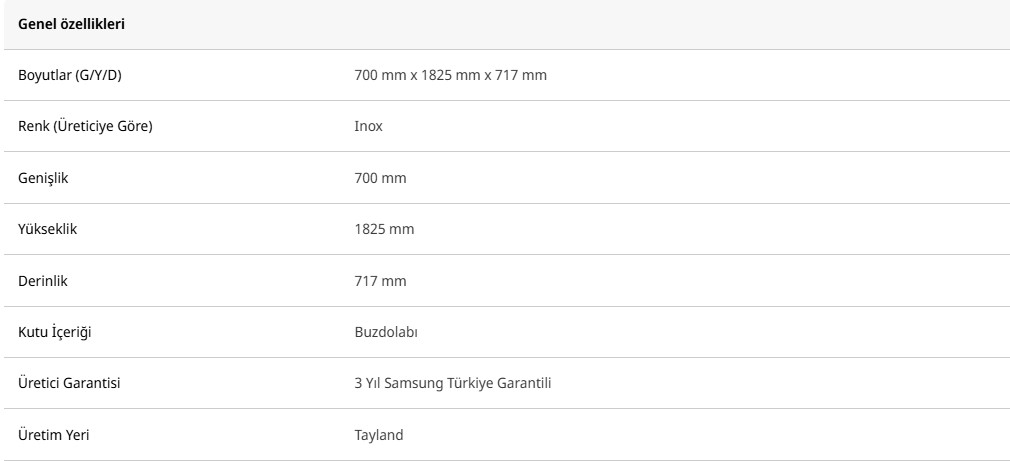Select the 717 mm value in the Derinlik row
The width and height of the screenshot is (1010, 461).
pos(380,281)
